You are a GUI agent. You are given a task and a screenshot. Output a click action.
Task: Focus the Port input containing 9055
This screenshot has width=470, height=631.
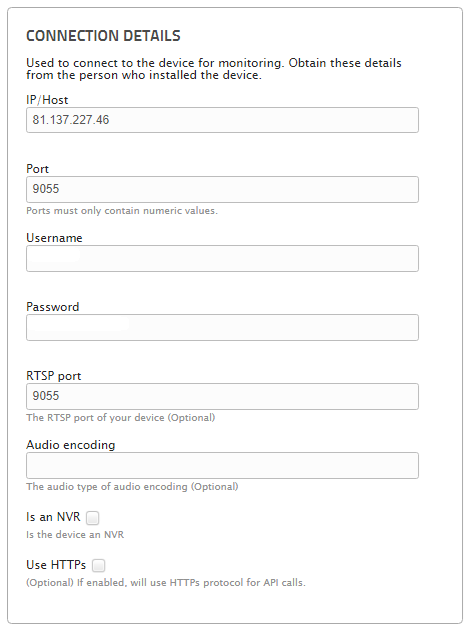tap(222, 189)
